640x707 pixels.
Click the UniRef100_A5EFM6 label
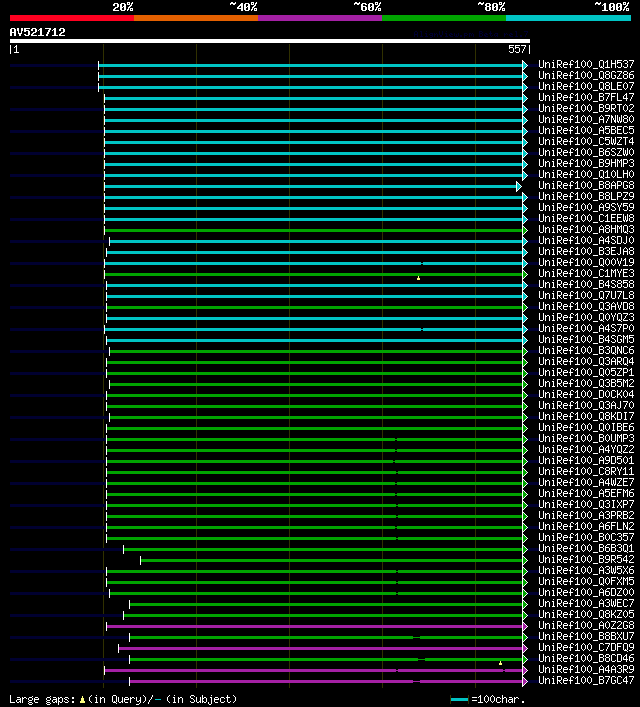(x=586, y=494)
